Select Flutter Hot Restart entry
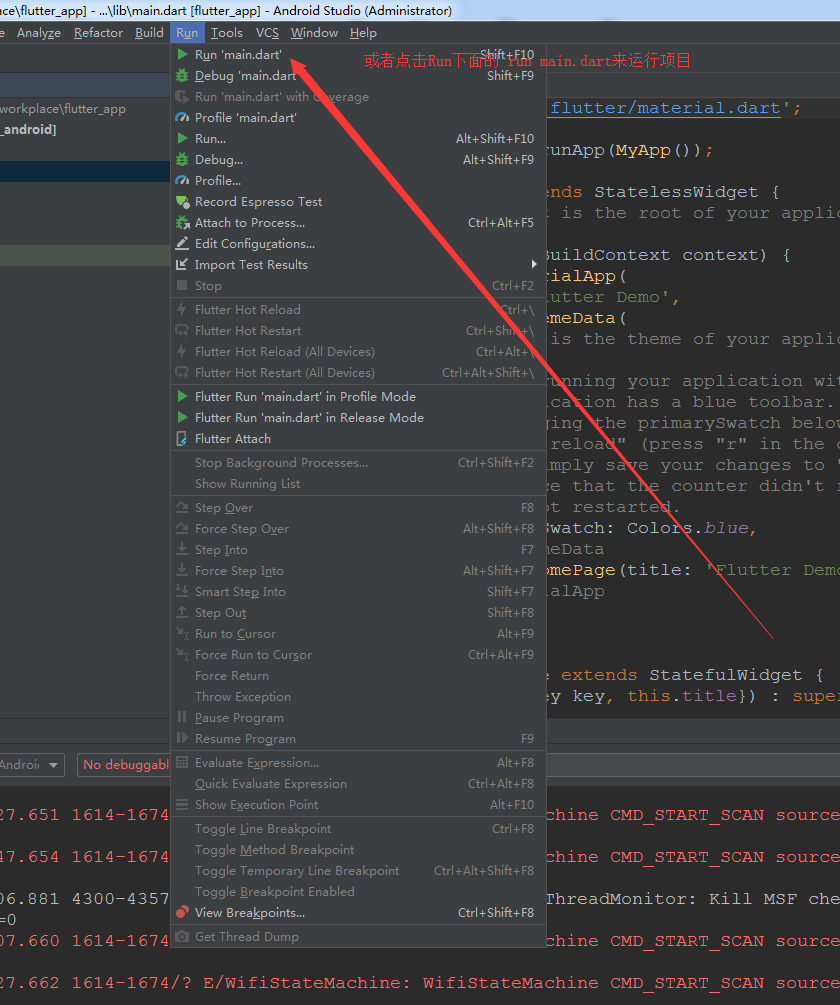 point(358,331)
